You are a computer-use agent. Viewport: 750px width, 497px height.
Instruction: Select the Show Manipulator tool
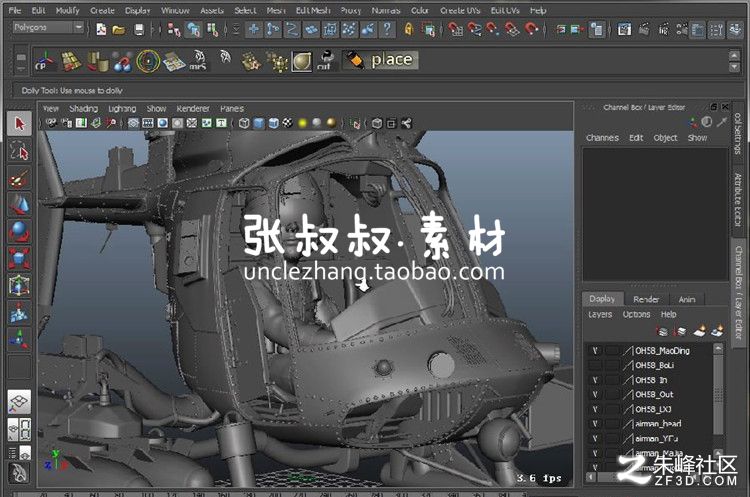pos(20,339)
